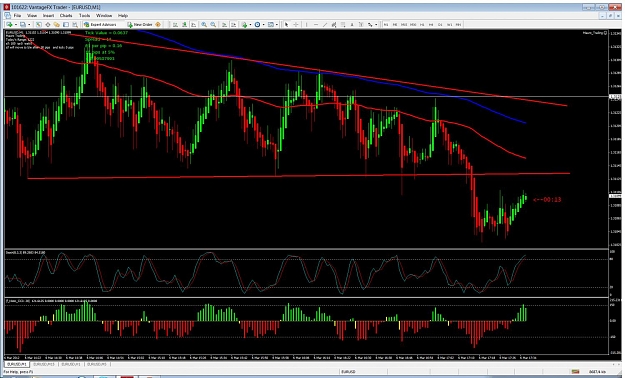Select the Fibonacci retracement tool

click(x=343, y=24)
